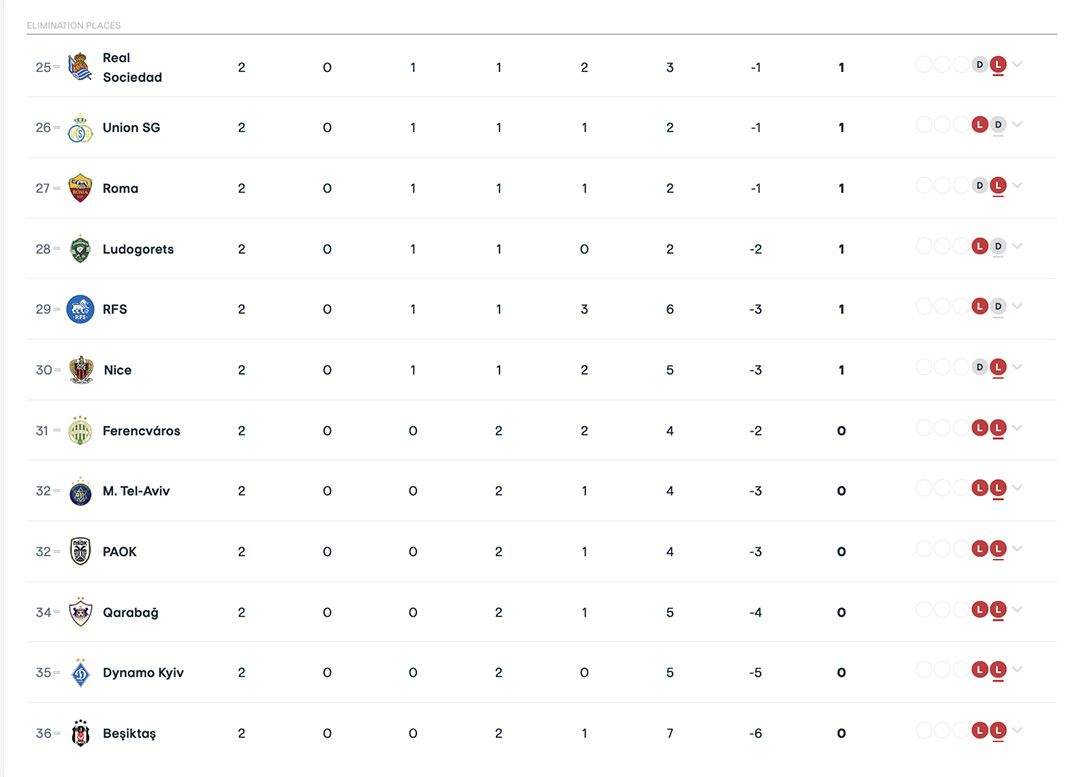The height and width of the screenshot is (777, 1080).
Task: Click the Real Sociedad club crest
Action: click(80, 67)
